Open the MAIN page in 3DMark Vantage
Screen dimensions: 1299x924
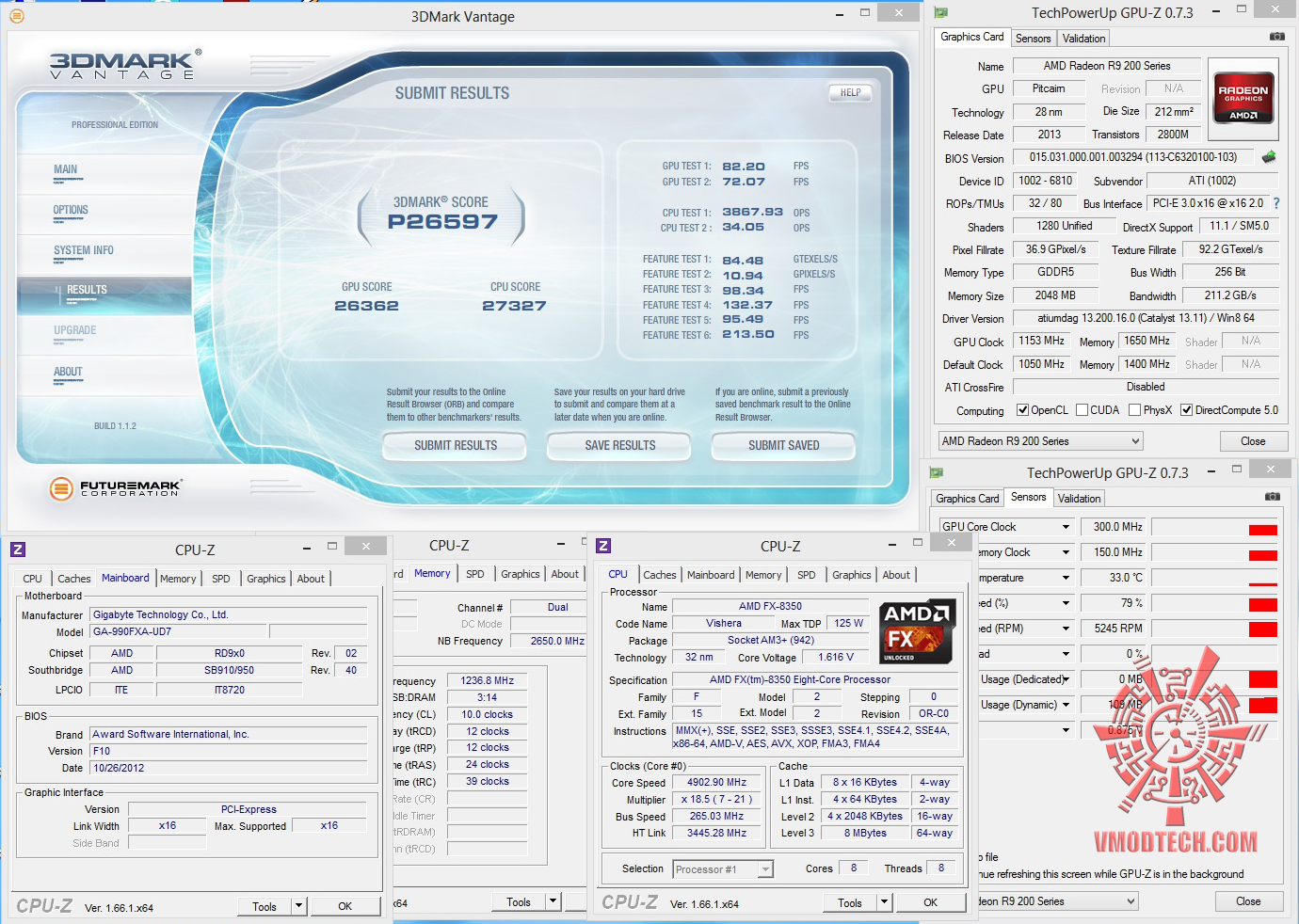tap(66, 170)
